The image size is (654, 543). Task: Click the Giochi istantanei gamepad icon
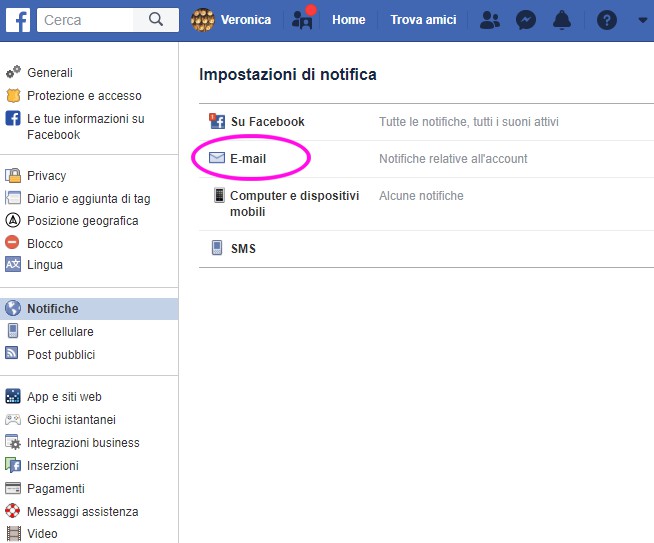pos(13,419)
